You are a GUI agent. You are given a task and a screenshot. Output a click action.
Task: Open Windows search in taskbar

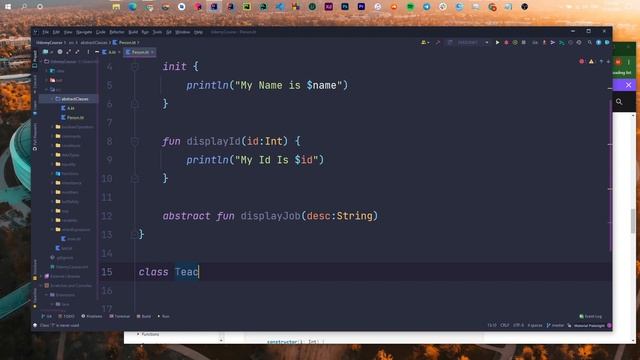[24, 7]
